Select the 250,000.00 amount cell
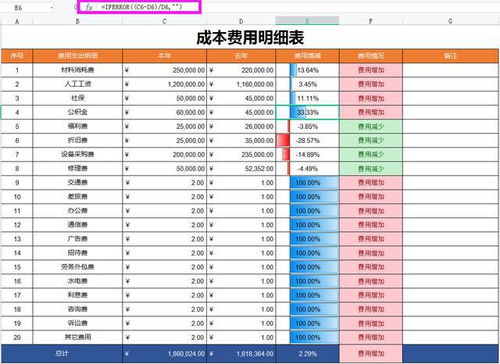Viewport: 500px width, 364px height. 164,70
